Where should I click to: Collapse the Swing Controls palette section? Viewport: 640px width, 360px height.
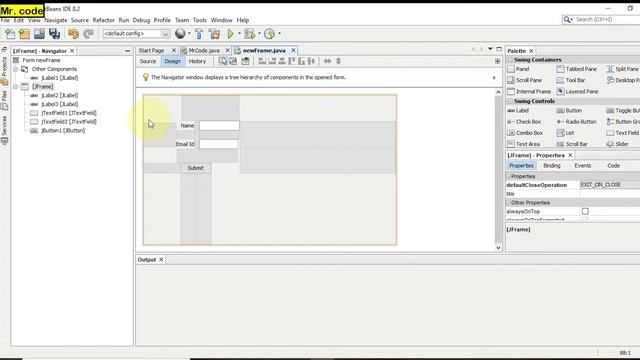point(510,101)
